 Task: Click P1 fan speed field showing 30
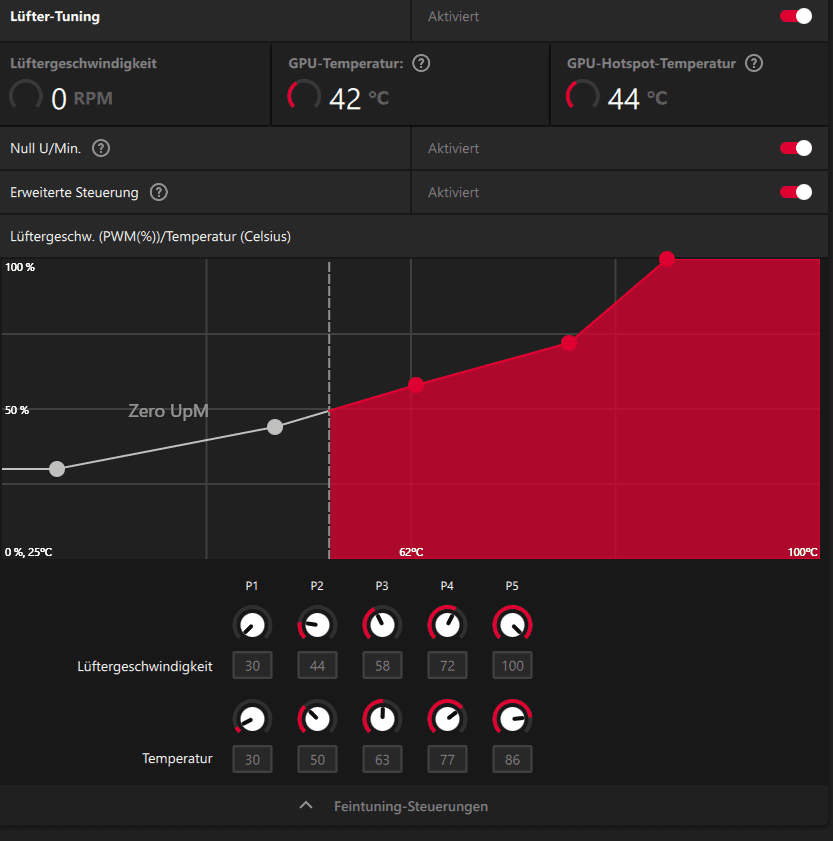click(252, 666)
